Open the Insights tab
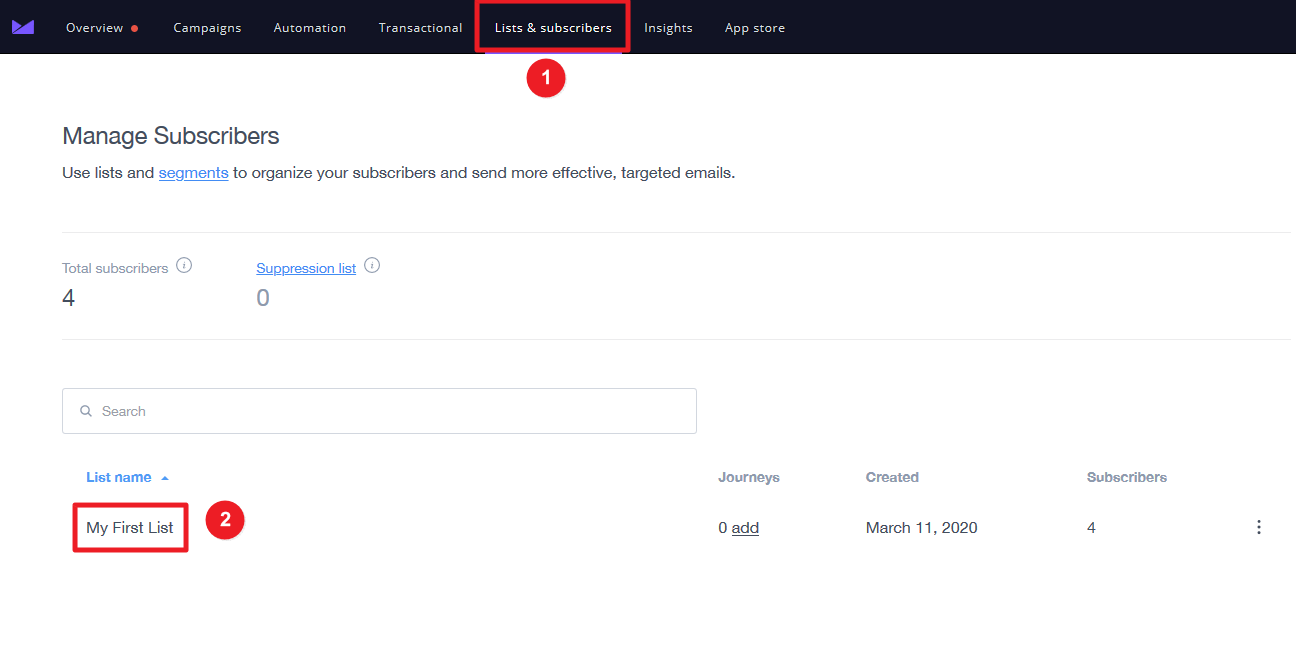Viewport: 1296px width, 646px height. 668,27
